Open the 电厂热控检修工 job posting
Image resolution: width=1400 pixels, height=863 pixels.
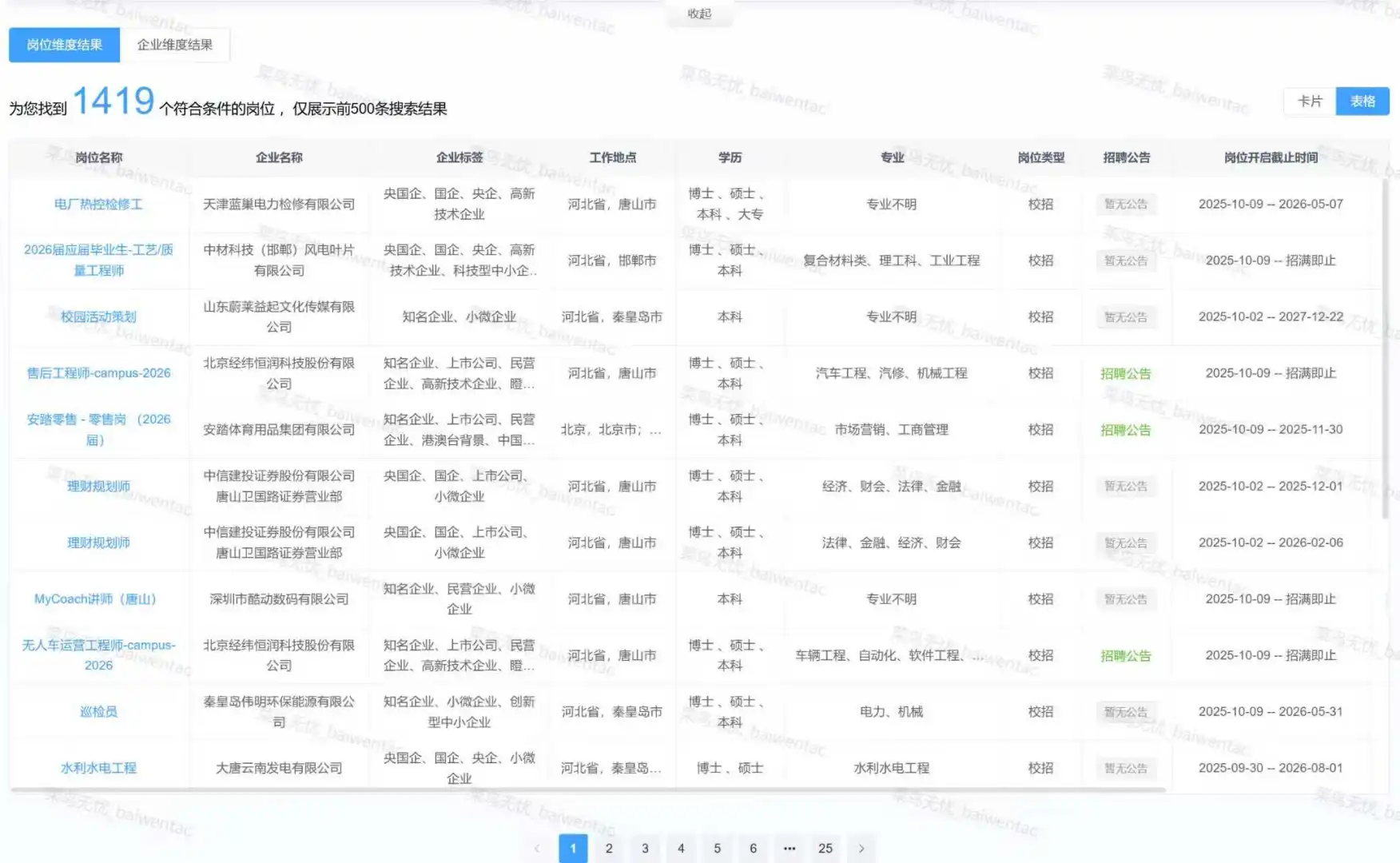click(x=97, y=204)
